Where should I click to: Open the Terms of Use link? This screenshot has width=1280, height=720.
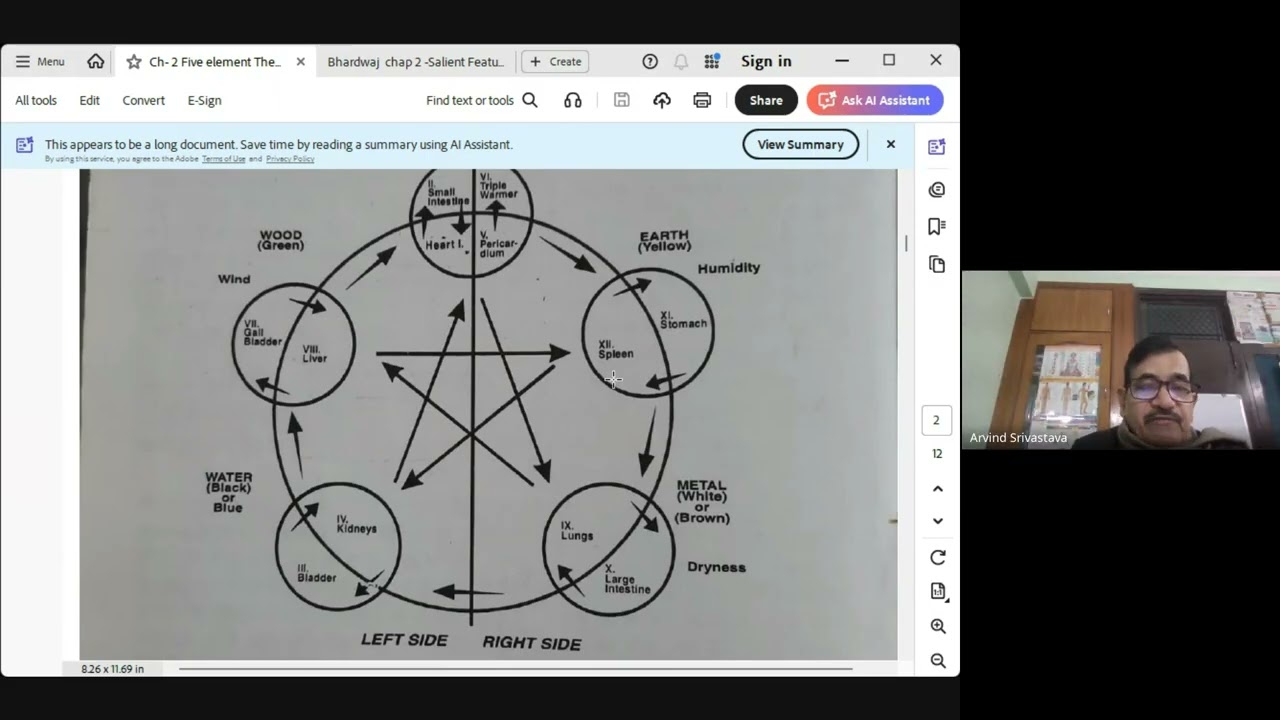223,159
